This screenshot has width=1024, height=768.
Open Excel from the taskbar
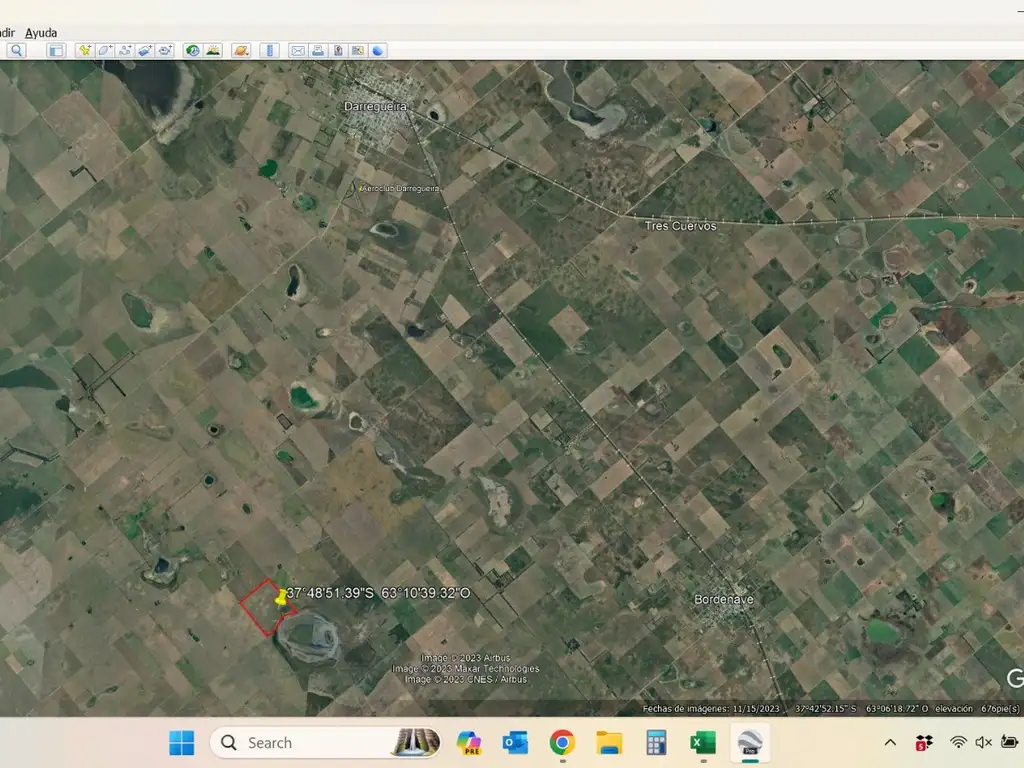tap(702, 742)
